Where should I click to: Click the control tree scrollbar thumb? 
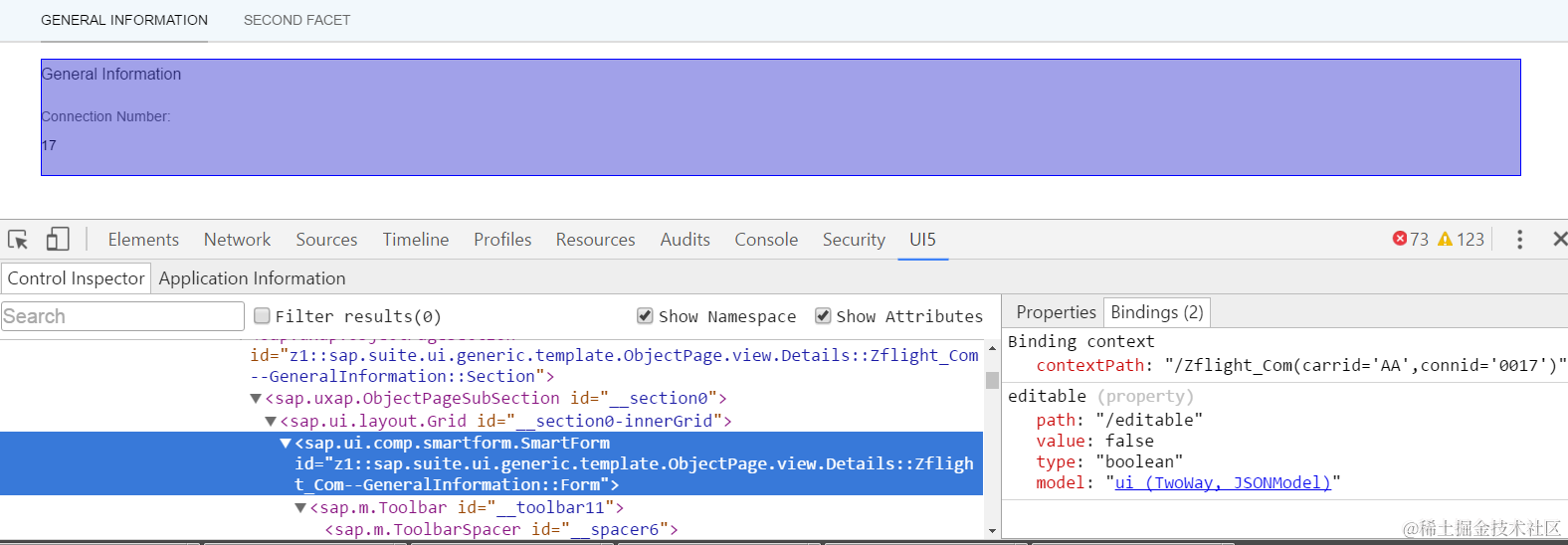pyautogui.click(x=992, y=380)
